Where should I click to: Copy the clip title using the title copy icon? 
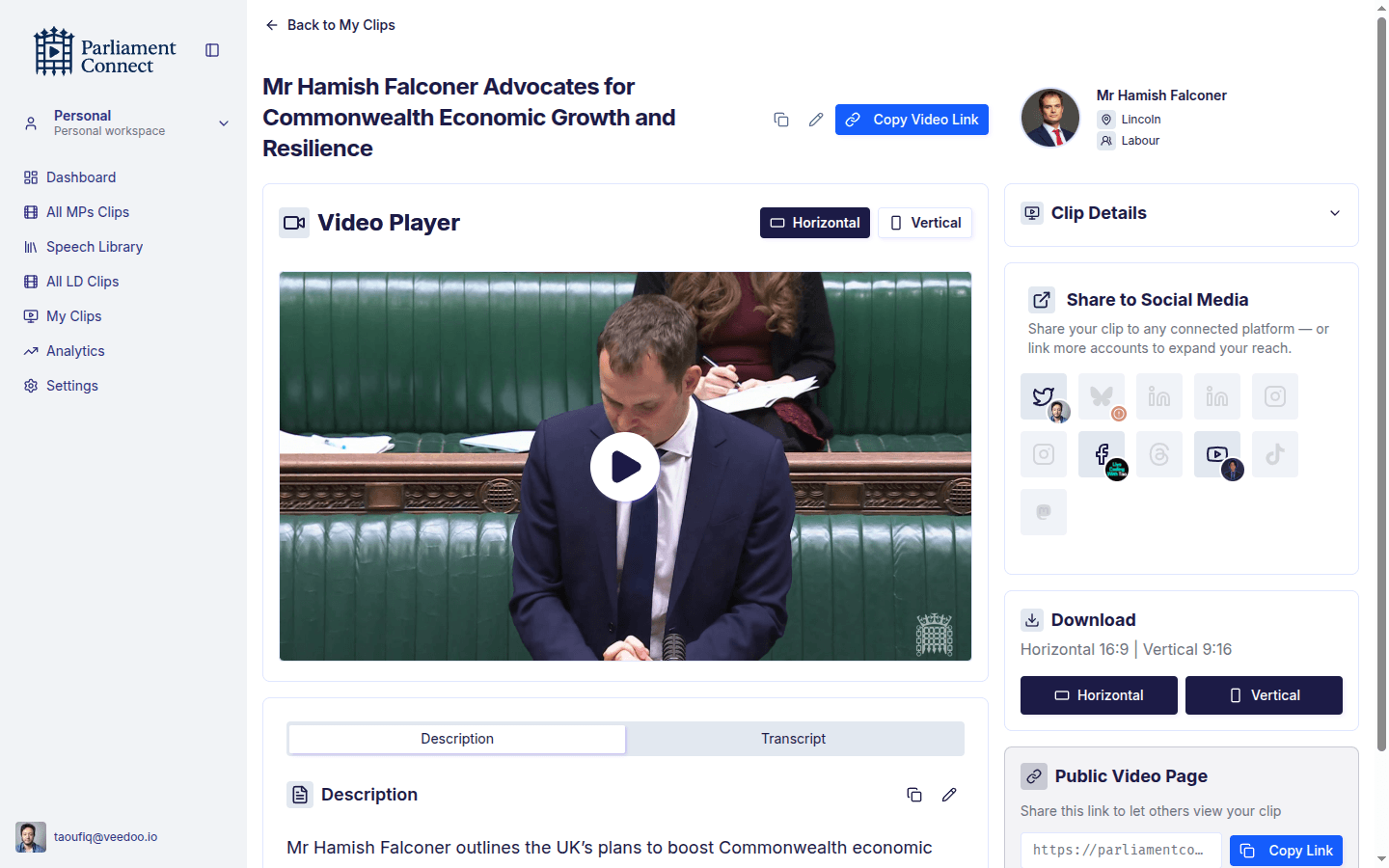(x=781, y=120)
